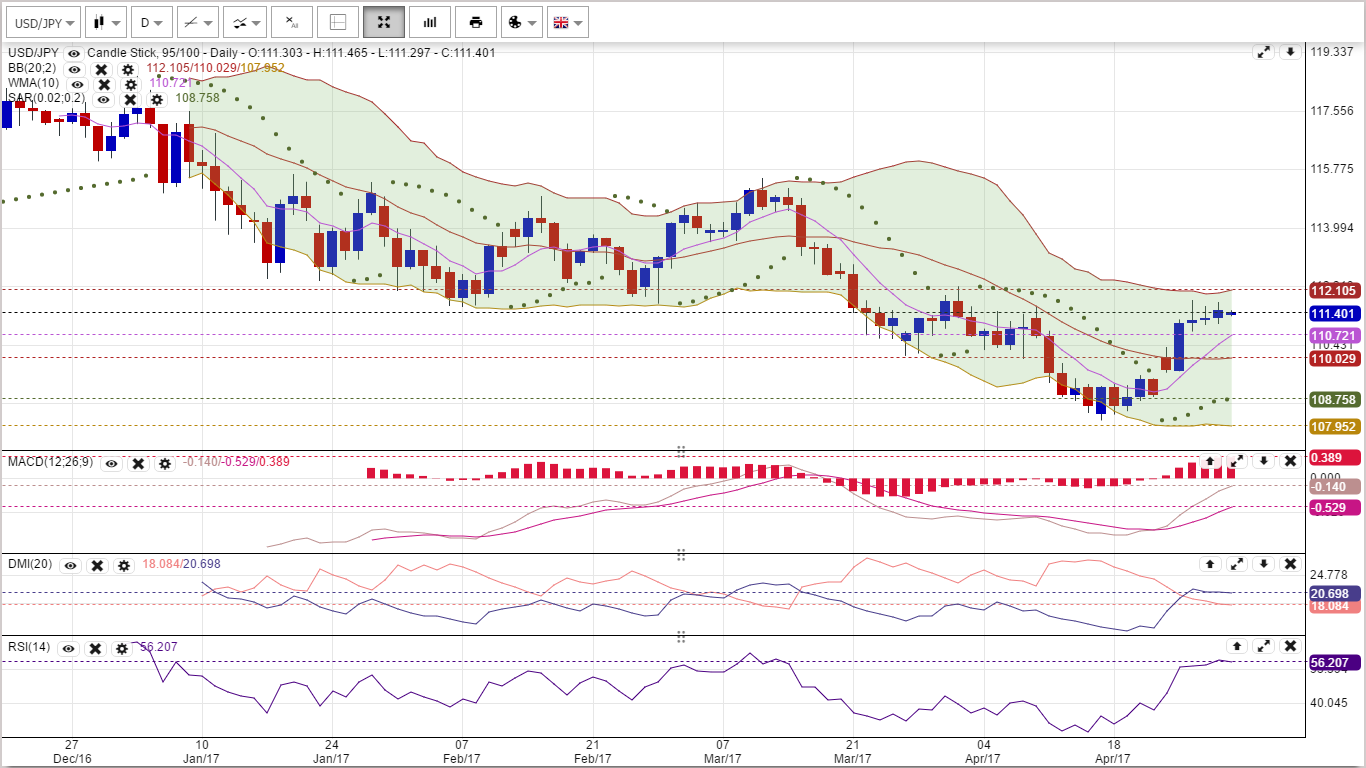Image resolution: width=1366 pixels, height=768 pixels.
Task: Toggle the crosshair grid tool
Action: click(x=338, y=22)
